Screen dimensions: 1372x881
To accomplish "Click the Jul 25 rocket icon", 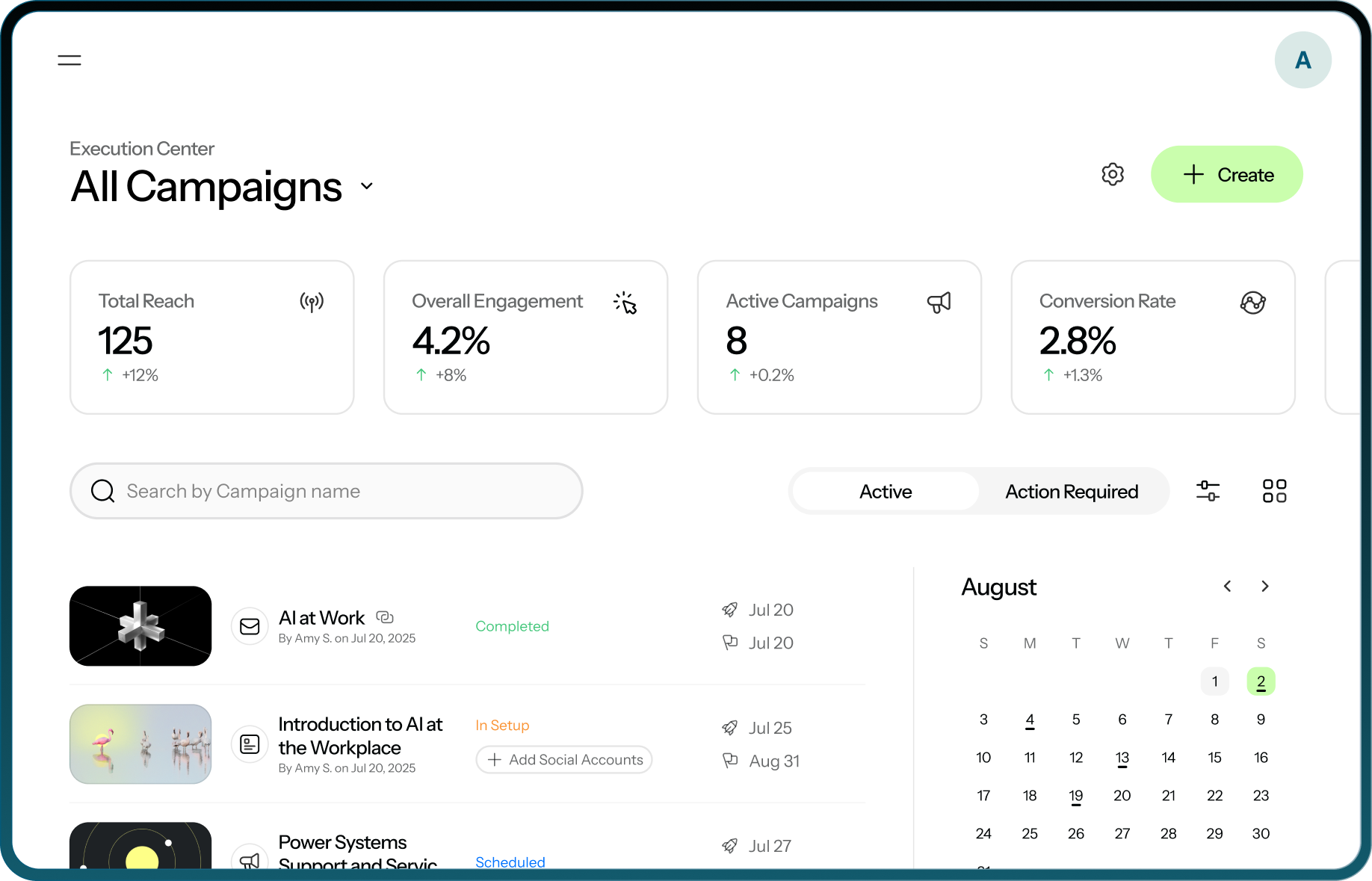I will [729, 728].
